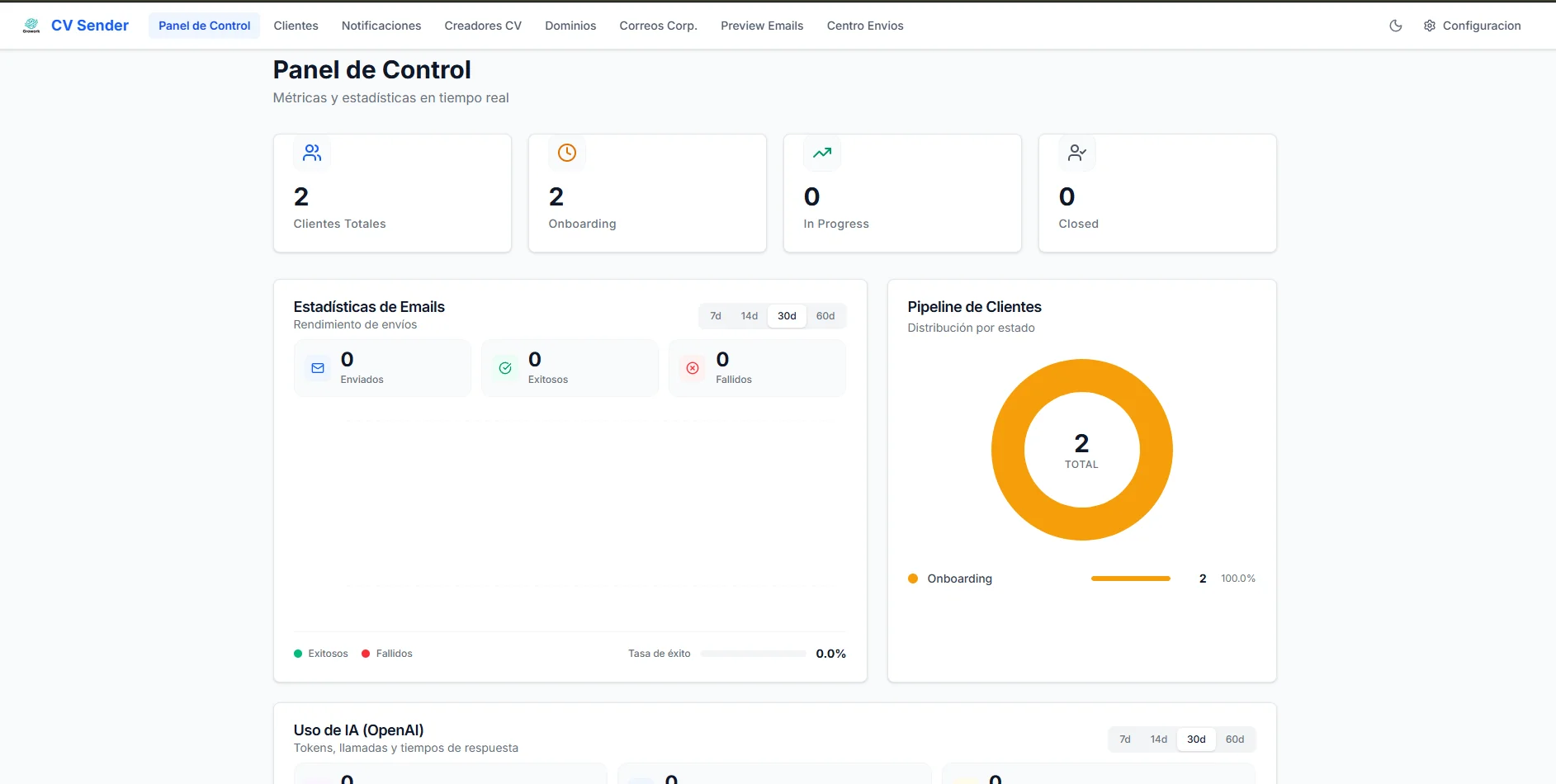This screenshot has height=784, width=1556.
Task: Select 30d range in Uso de IA
Action: click(1196, 739)
